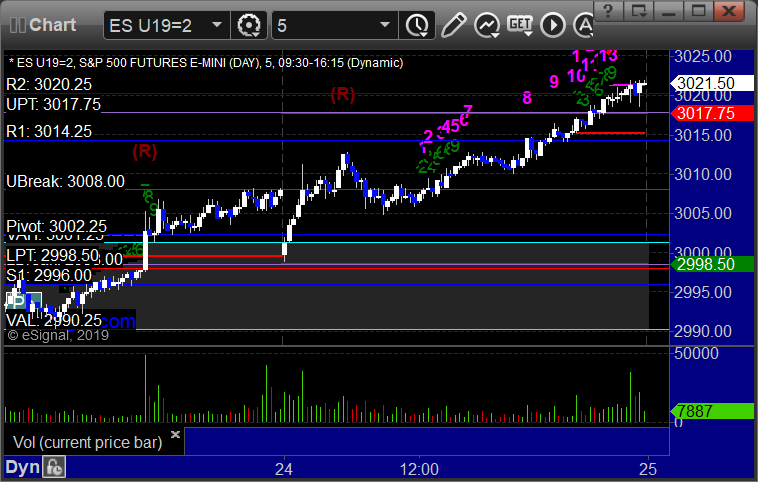Select the UPT: 3017.75 level label
This screenshot has height=482, width=758.
click(53, 104)
